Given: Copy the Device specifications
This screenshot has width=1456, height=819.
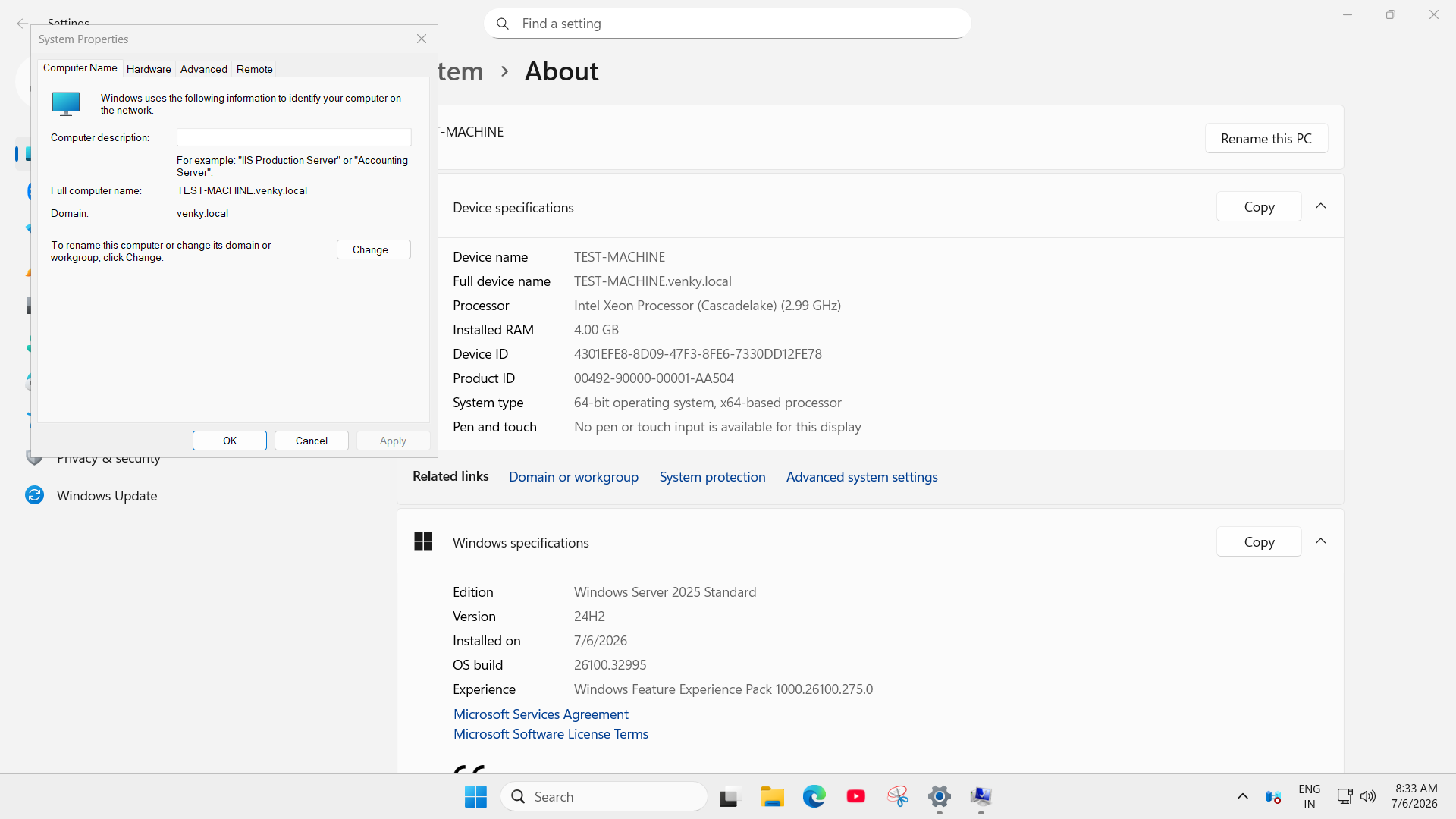Looking at the screenshot, I should (x=1259, y=206).
